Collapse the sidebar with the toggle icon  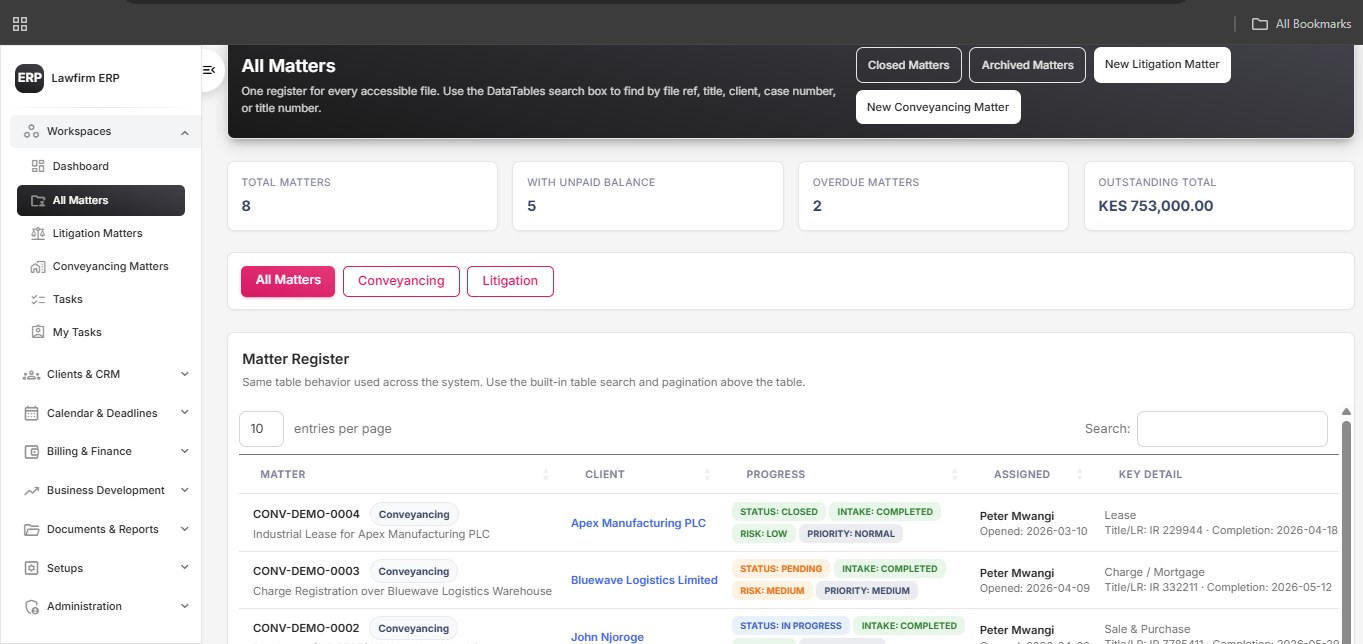coord(209,70)
